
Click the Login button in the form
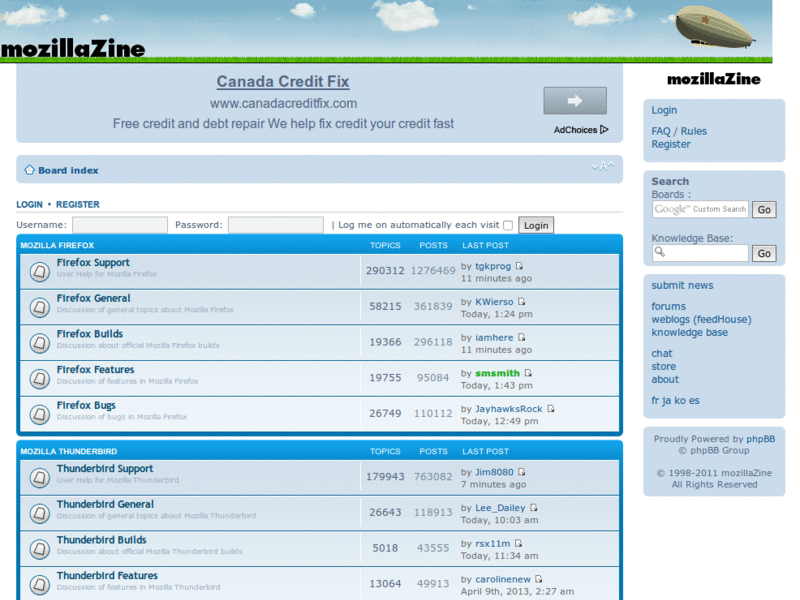click(x=536, y=225)
